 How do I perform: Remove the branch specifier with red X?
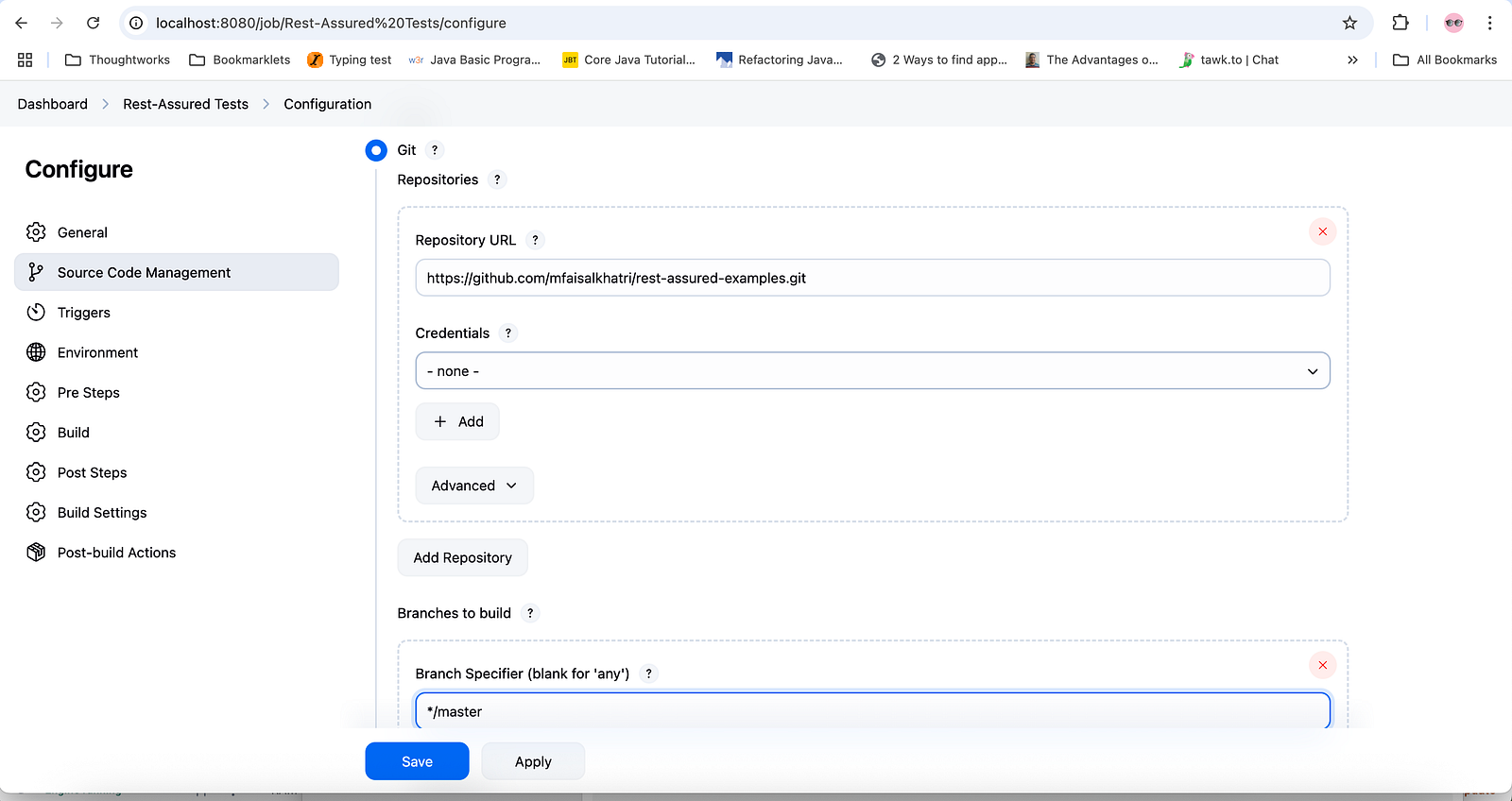tap(1322, 665)
